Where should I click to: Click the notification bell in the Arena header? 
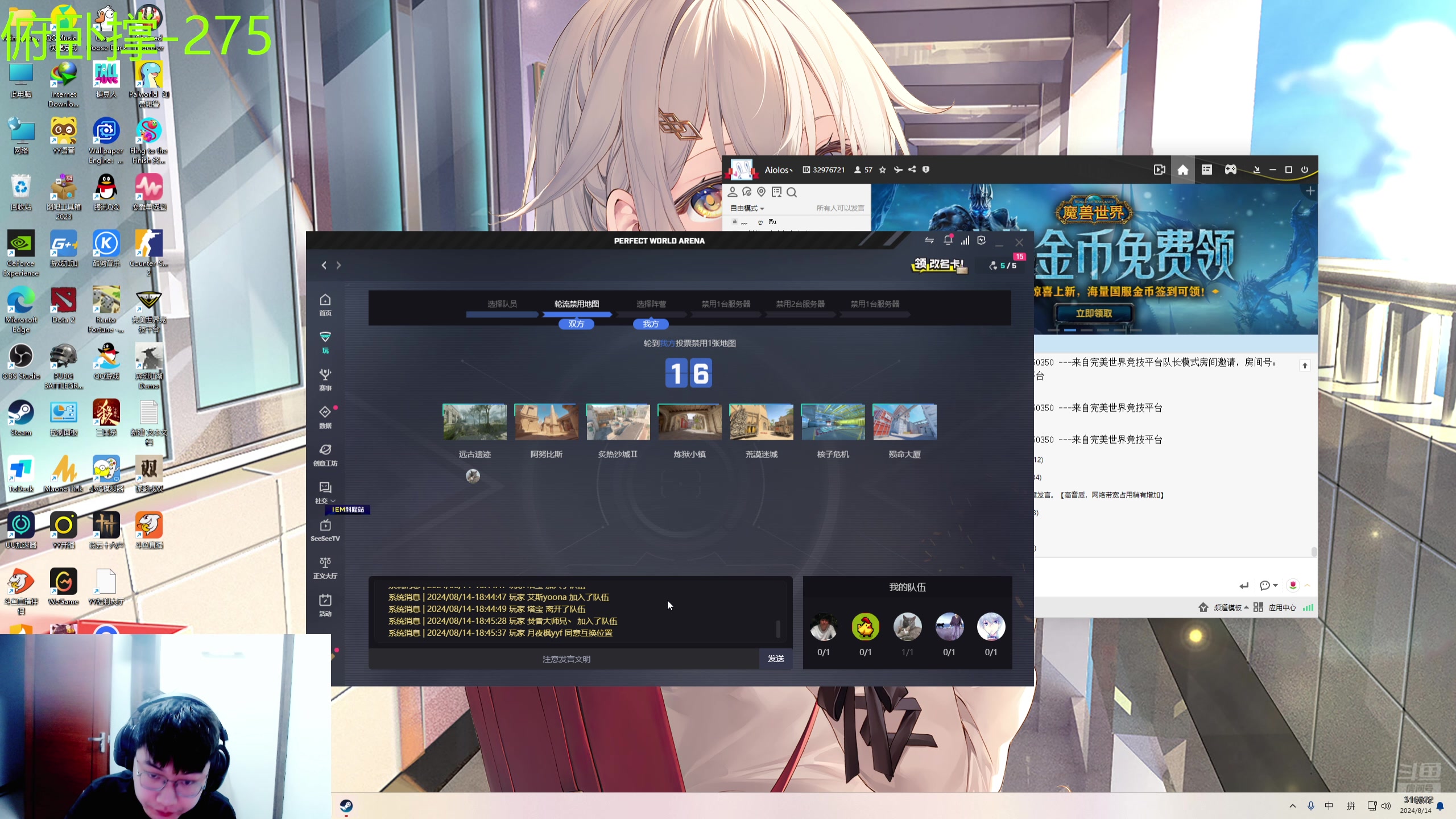point(948,241)
